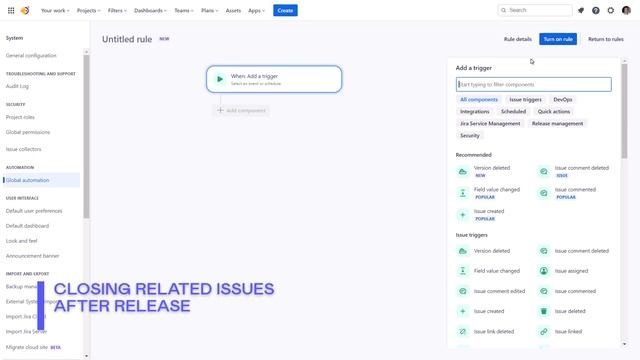
Task: Click Turn on rule button
Action: point(558,39)
